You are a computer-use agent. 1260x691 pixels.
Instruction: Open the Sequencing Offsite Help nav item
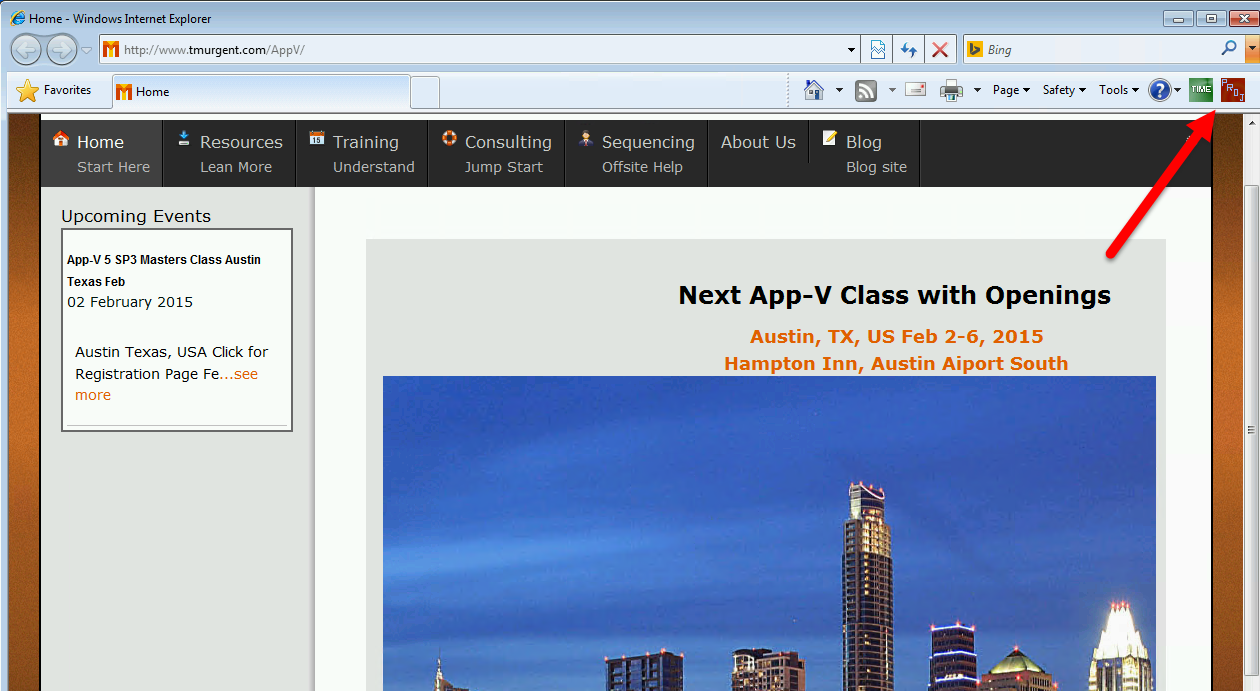pyautogui.click(x=636, y=153)
